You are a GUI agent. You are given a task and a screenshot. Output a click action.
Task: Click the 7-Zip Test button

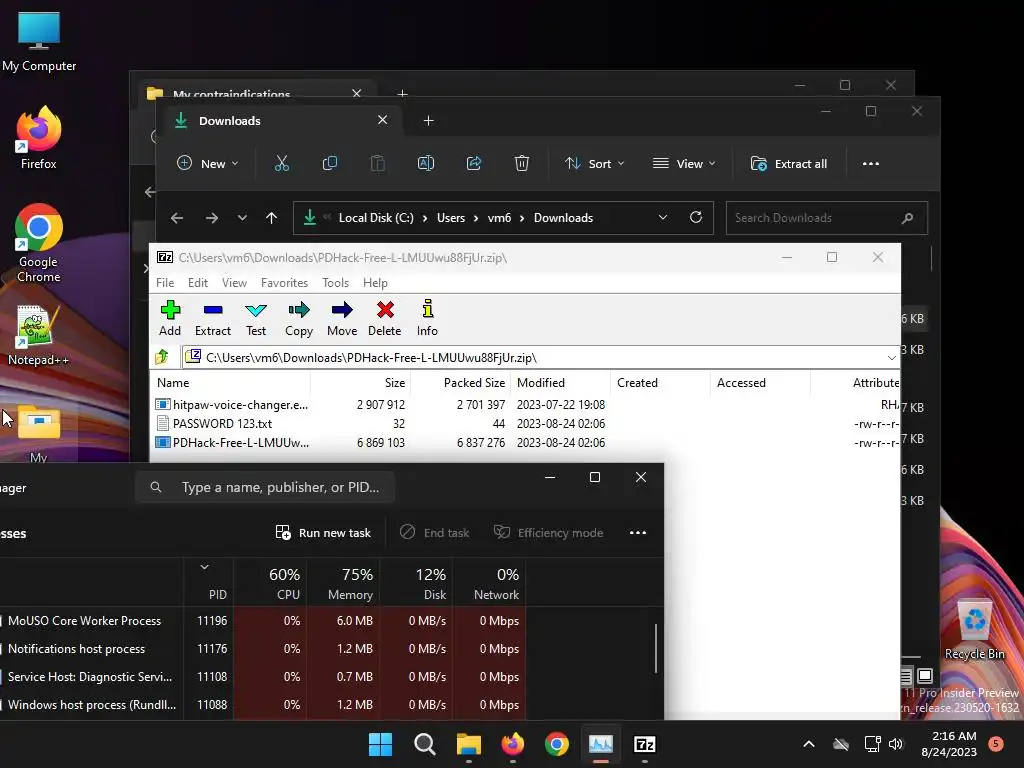(256, 318)
